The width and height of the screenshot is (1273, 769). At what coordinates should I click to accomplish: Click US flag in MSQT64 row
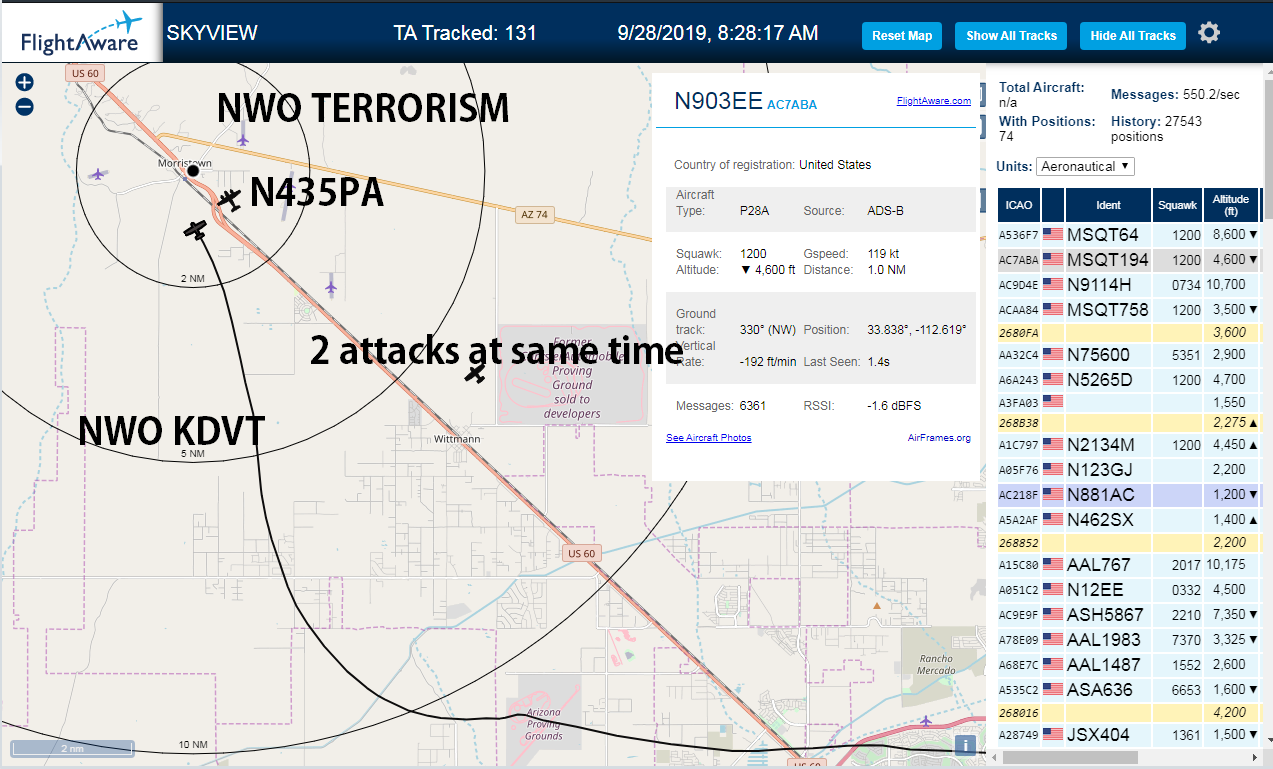(1053, 235)
